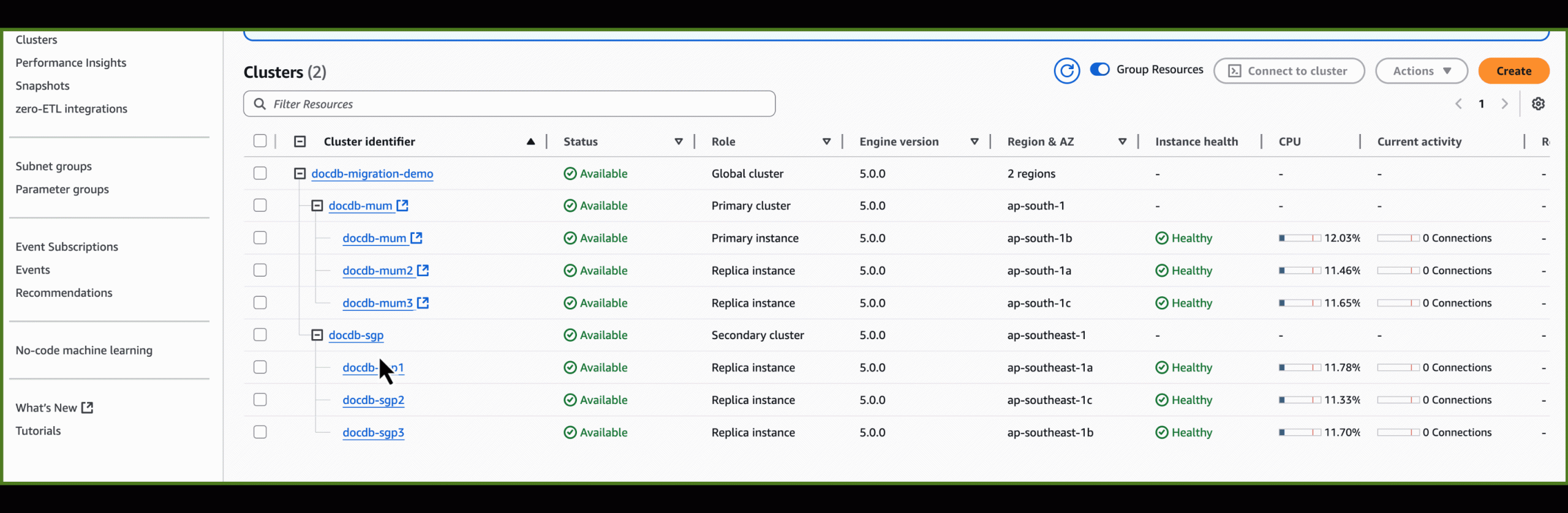Click the refresh clusters icon
Viewport: 1568px width, 513px height.
click(x=1066, y=71)
